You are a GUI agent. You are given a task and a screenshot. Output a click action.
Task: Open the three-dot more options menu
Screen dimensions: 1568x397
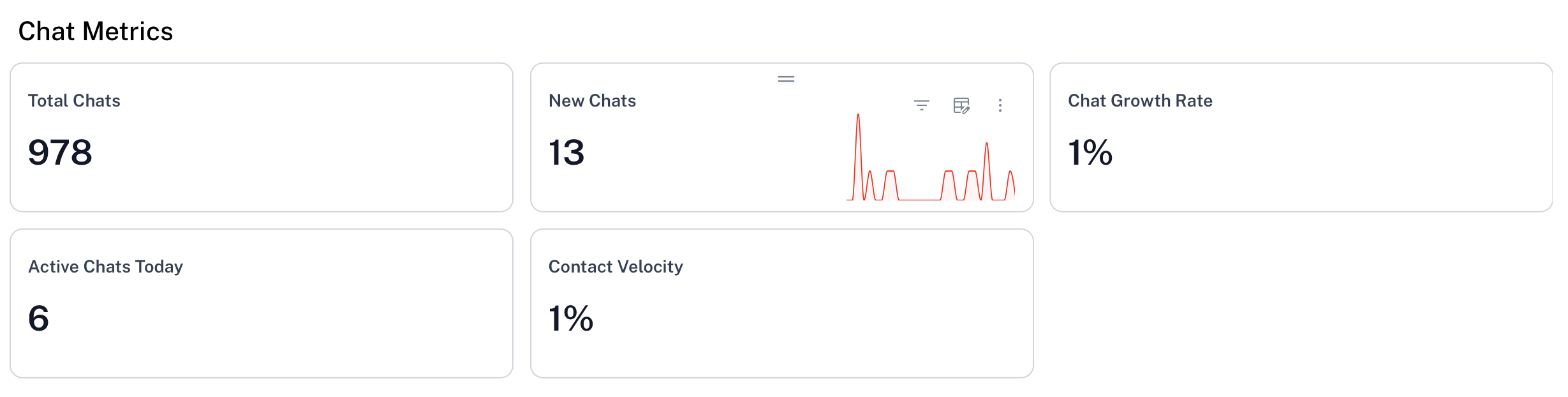1000,105
